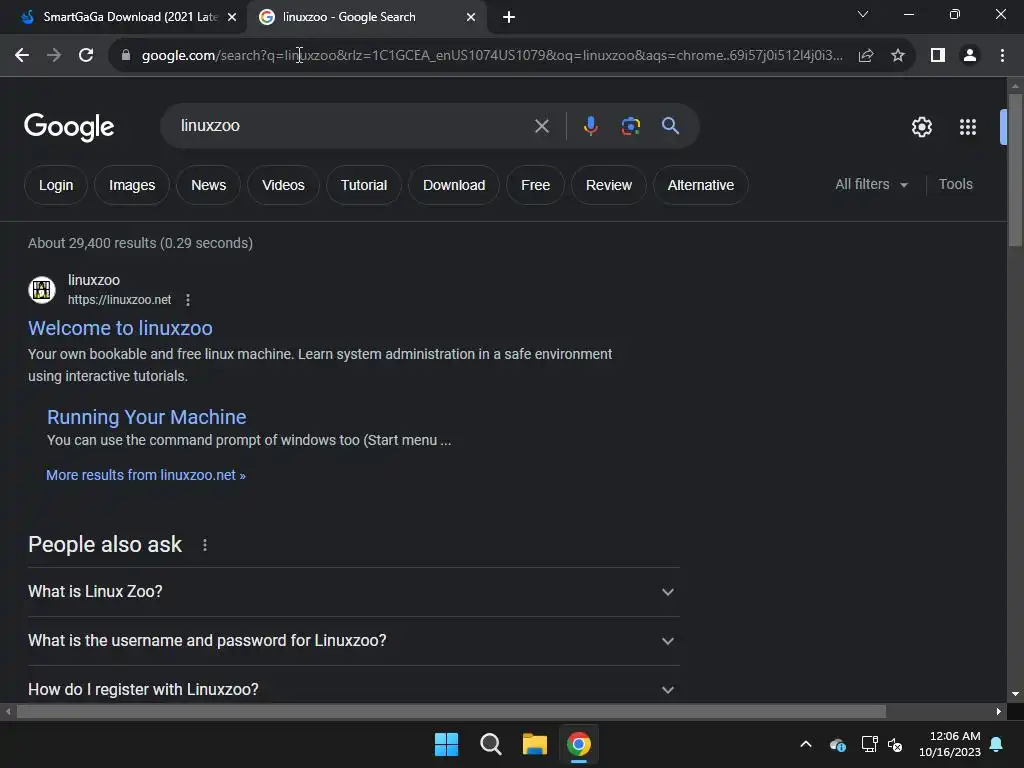Screen dimensions: 1024x768
Task: Apply the Alternative filter chip
Action: pyautogui.click(x=700, y=185)
